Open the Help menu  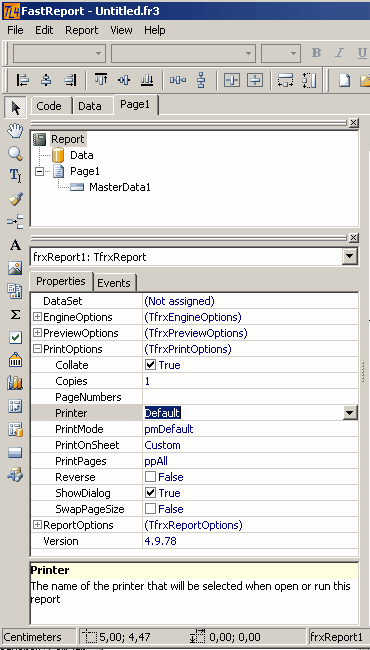(x=155, y=30)
